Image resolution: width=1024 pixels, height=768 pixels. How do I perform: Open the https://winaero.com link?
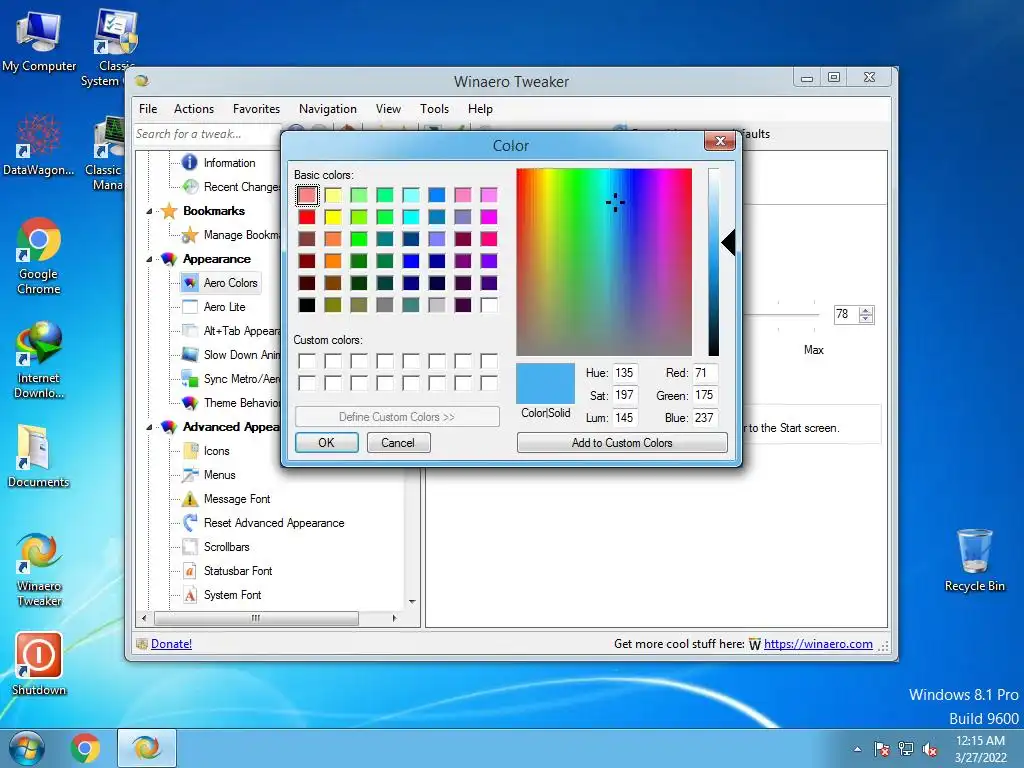pyautogui.click(x=818, y=644)
